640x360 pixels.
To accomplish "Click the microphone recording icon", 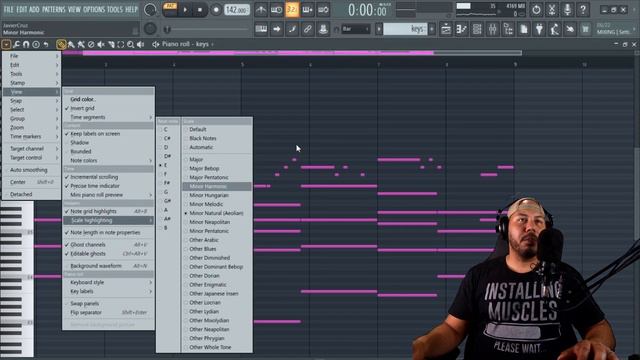I will click(x=567, y=9).
